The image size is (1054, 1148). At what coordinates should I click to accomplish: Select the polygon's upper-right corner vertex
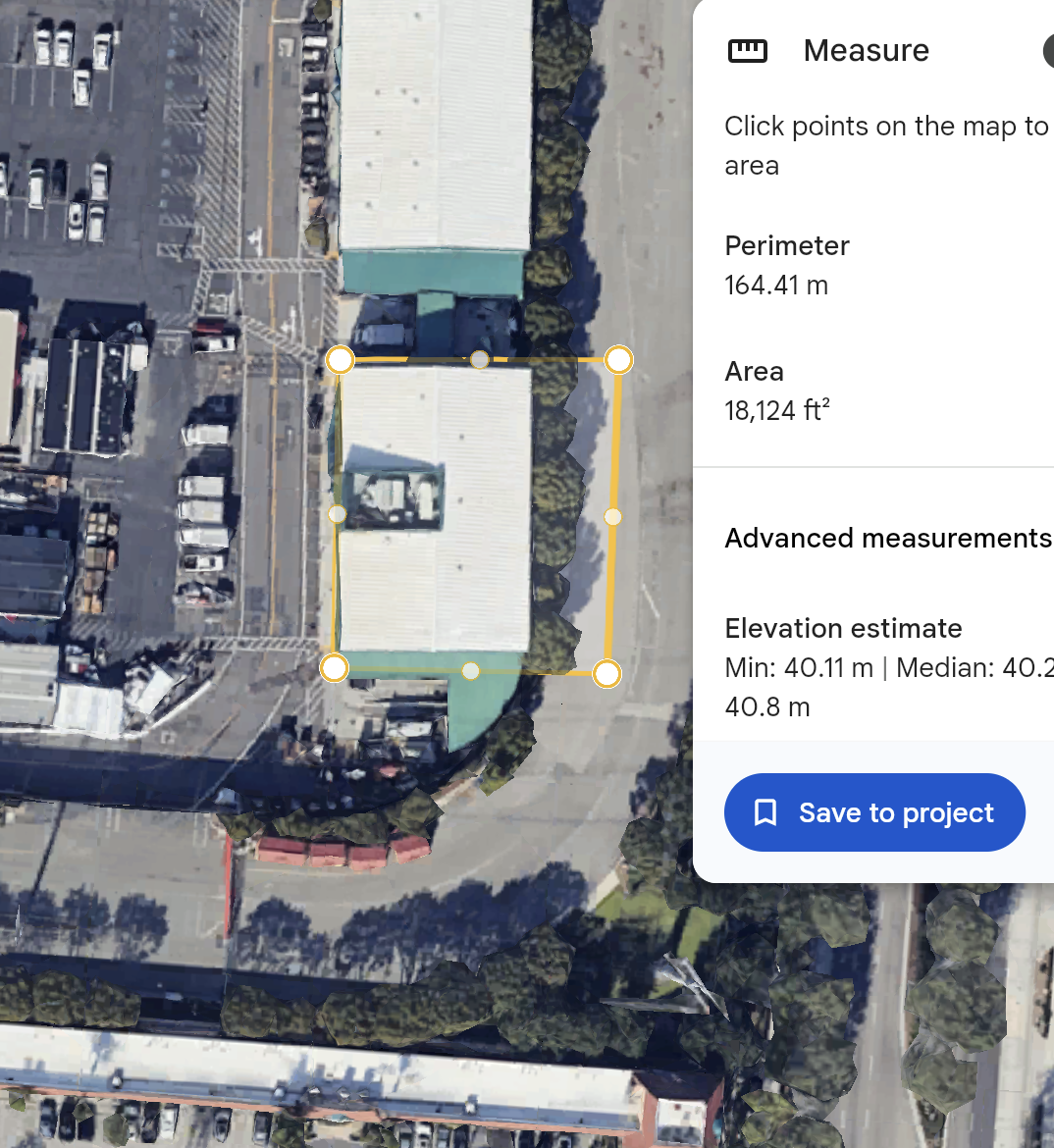click(x=619, y=359)
